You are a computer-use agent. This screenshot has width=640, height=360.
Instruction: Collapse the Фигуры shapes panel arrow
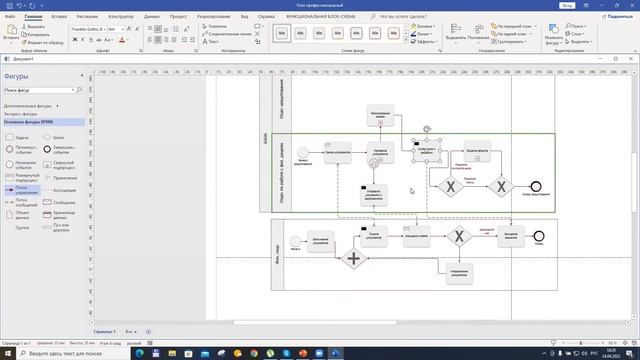[82, 76]
